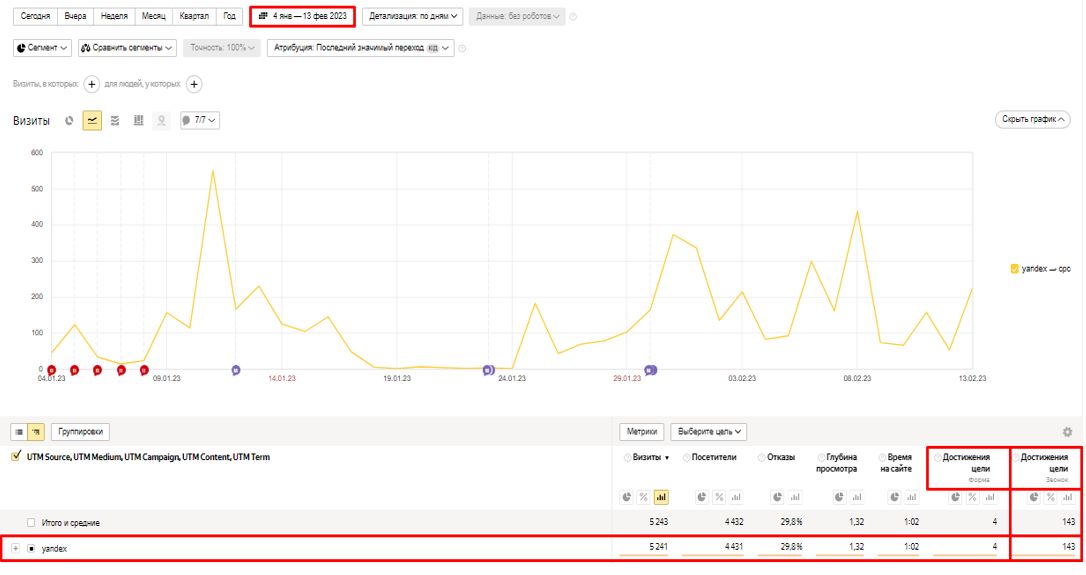This screenshot has height=575, width=1086.
Task: Show Посетители column as bar chart
Action: 736,497
